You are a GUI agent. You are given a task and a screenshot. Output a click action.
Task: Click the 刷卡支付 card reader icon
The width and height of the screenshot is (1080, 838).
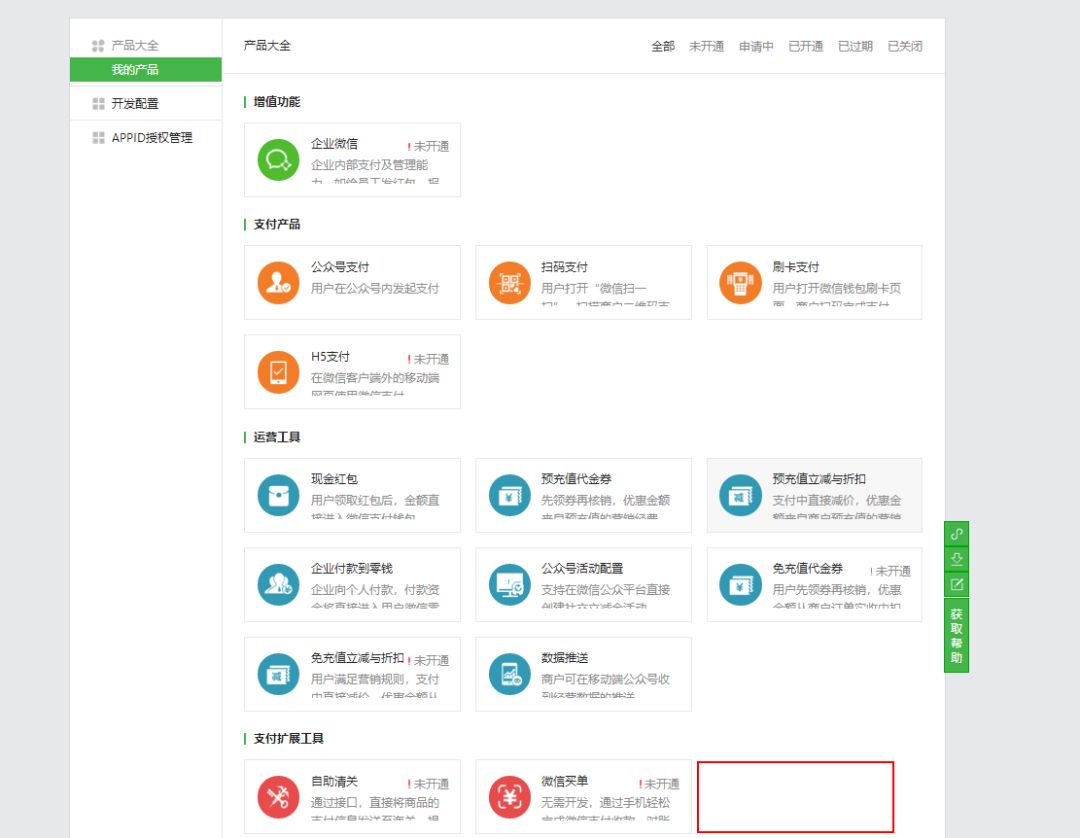coord(740,282)
